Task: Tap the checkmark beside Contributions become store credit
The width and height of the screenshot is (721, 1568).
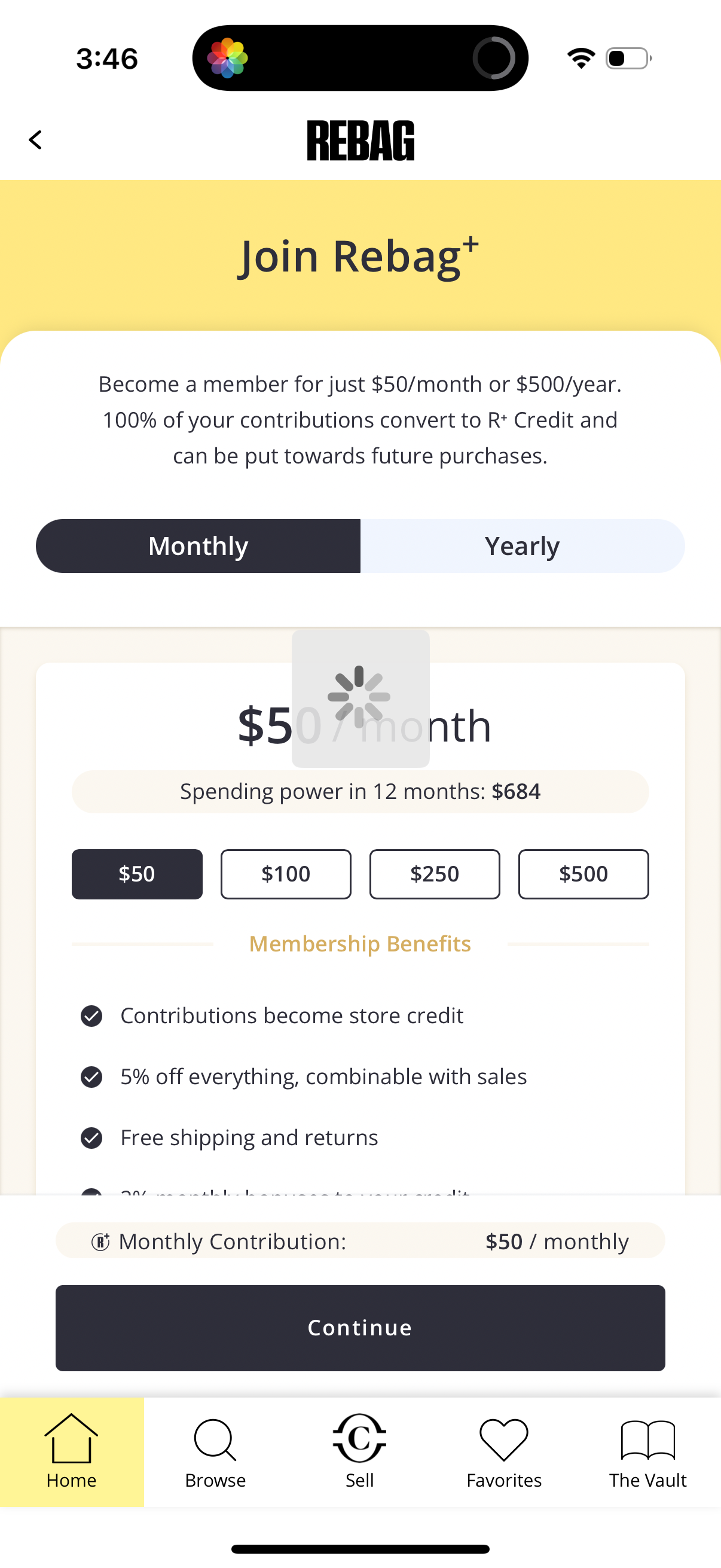Action: tap(91, 1016)
